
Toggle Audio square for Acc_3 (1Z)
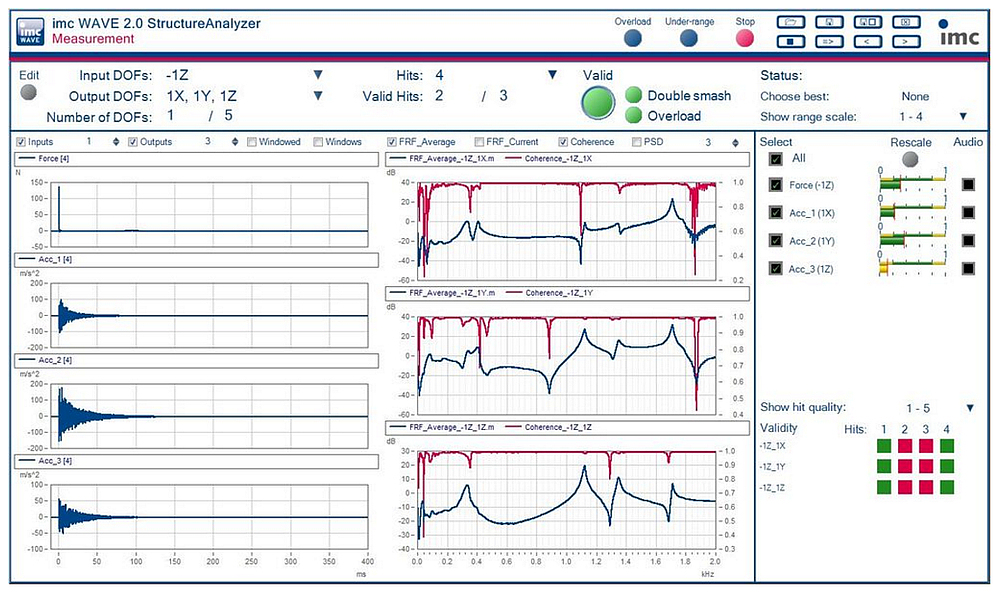coord(968,268)
